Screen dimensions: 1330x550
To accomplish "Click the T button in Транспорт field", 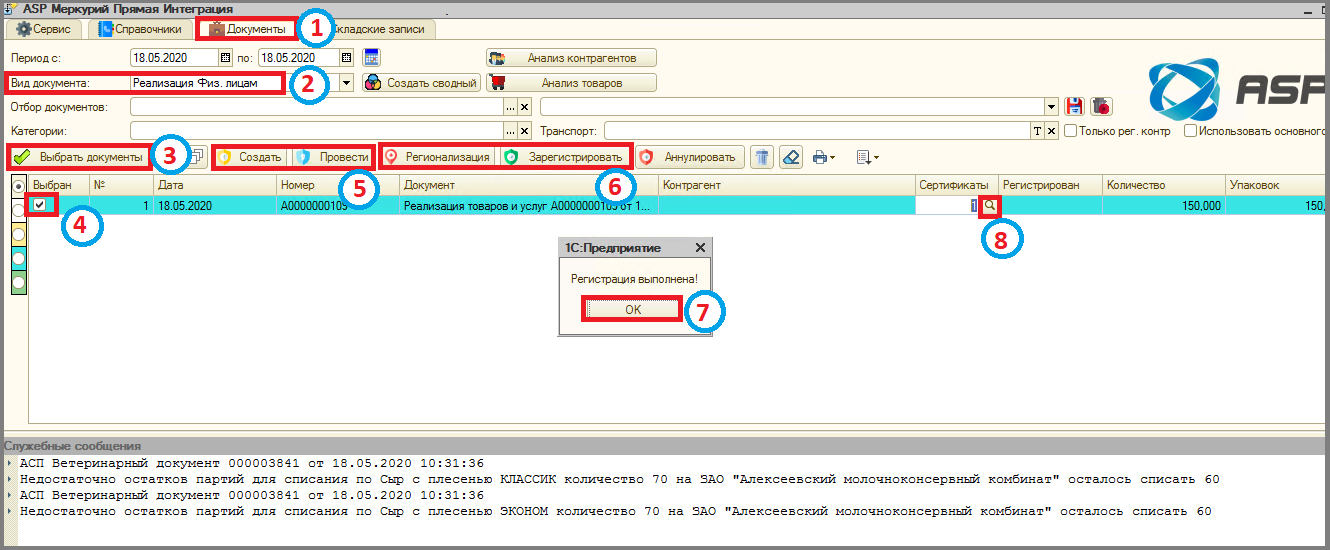I will coord(1037,131).
